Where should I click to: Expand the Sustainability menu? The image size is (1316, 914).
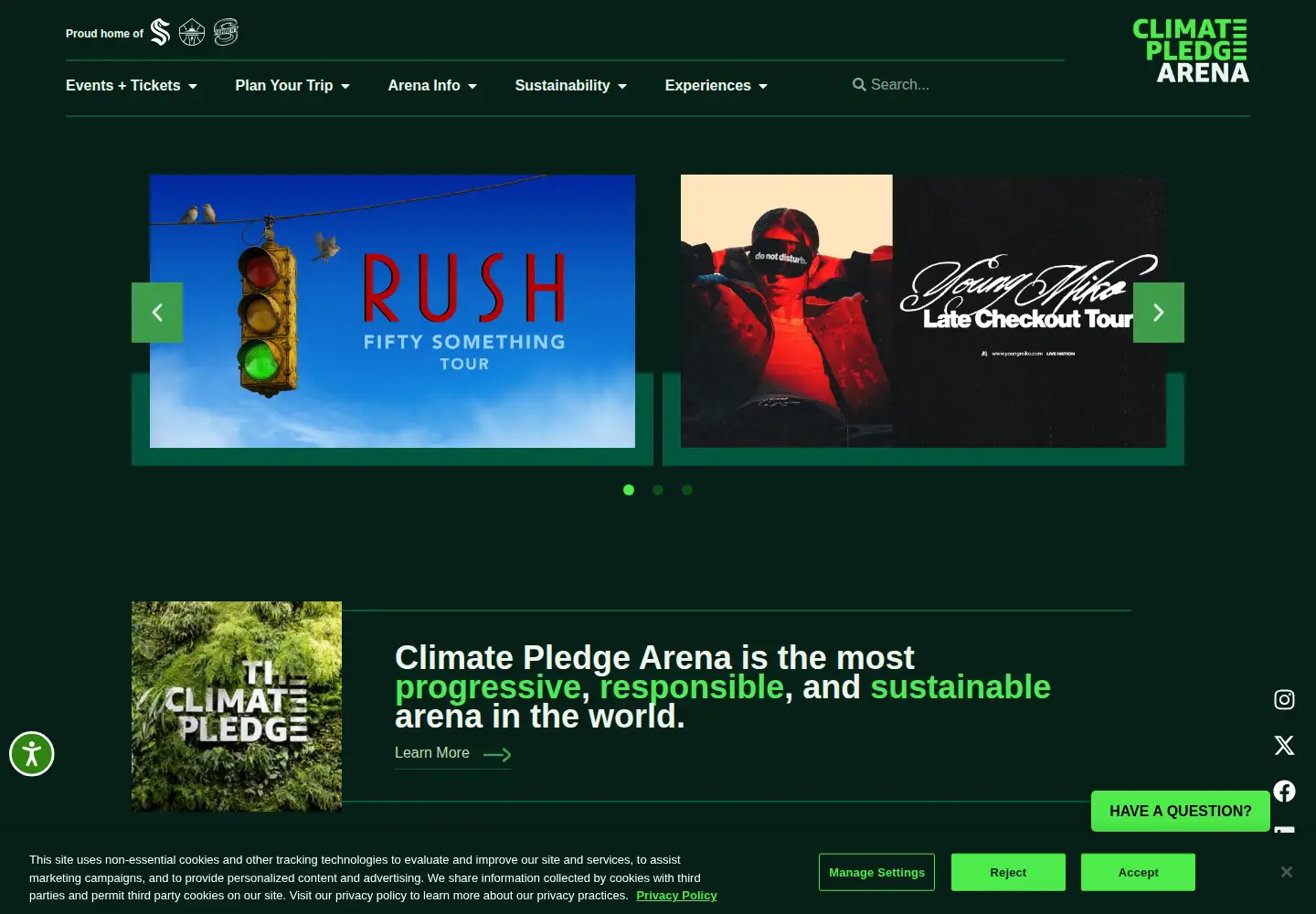571,86
